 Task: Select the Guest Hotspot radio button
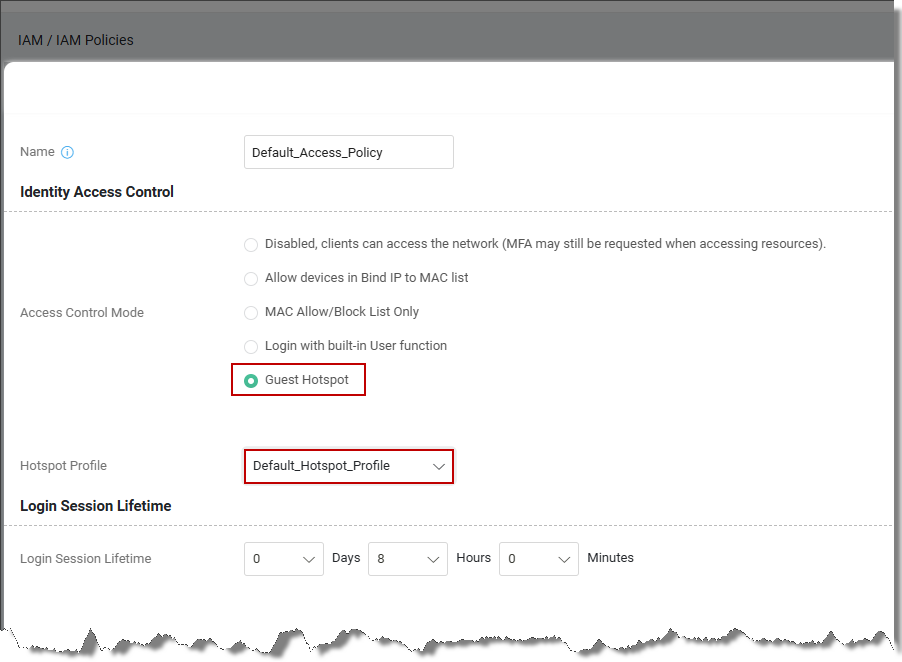251,381
